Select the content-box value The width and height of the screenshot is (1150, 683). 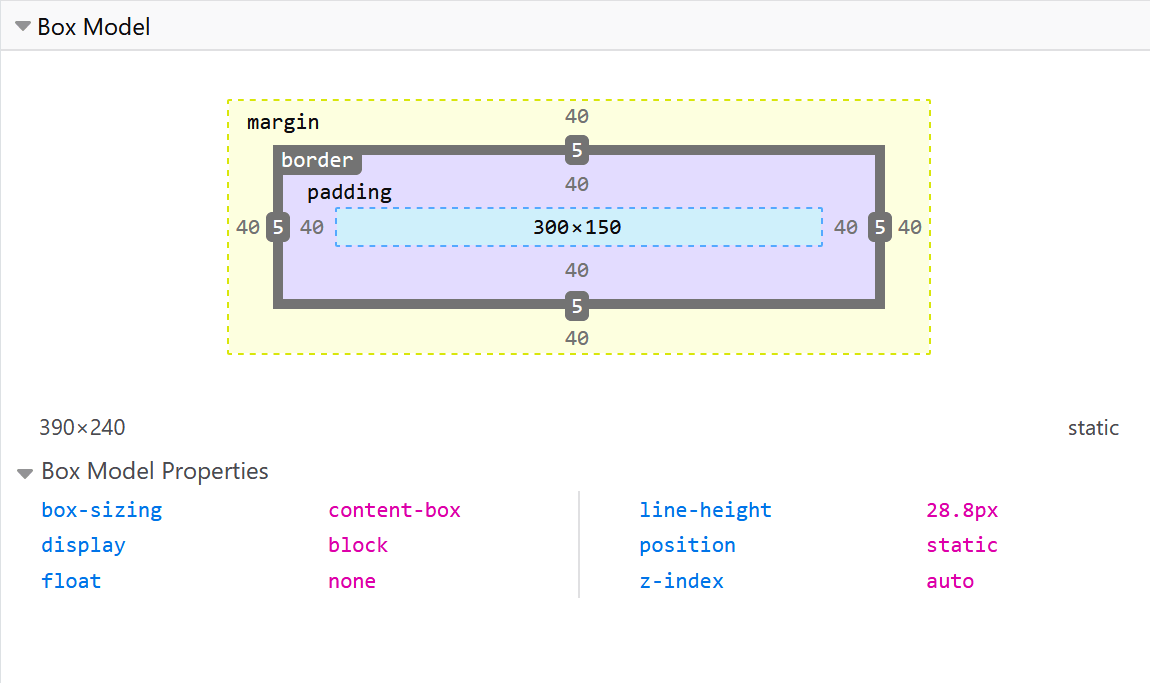[394, 510]
